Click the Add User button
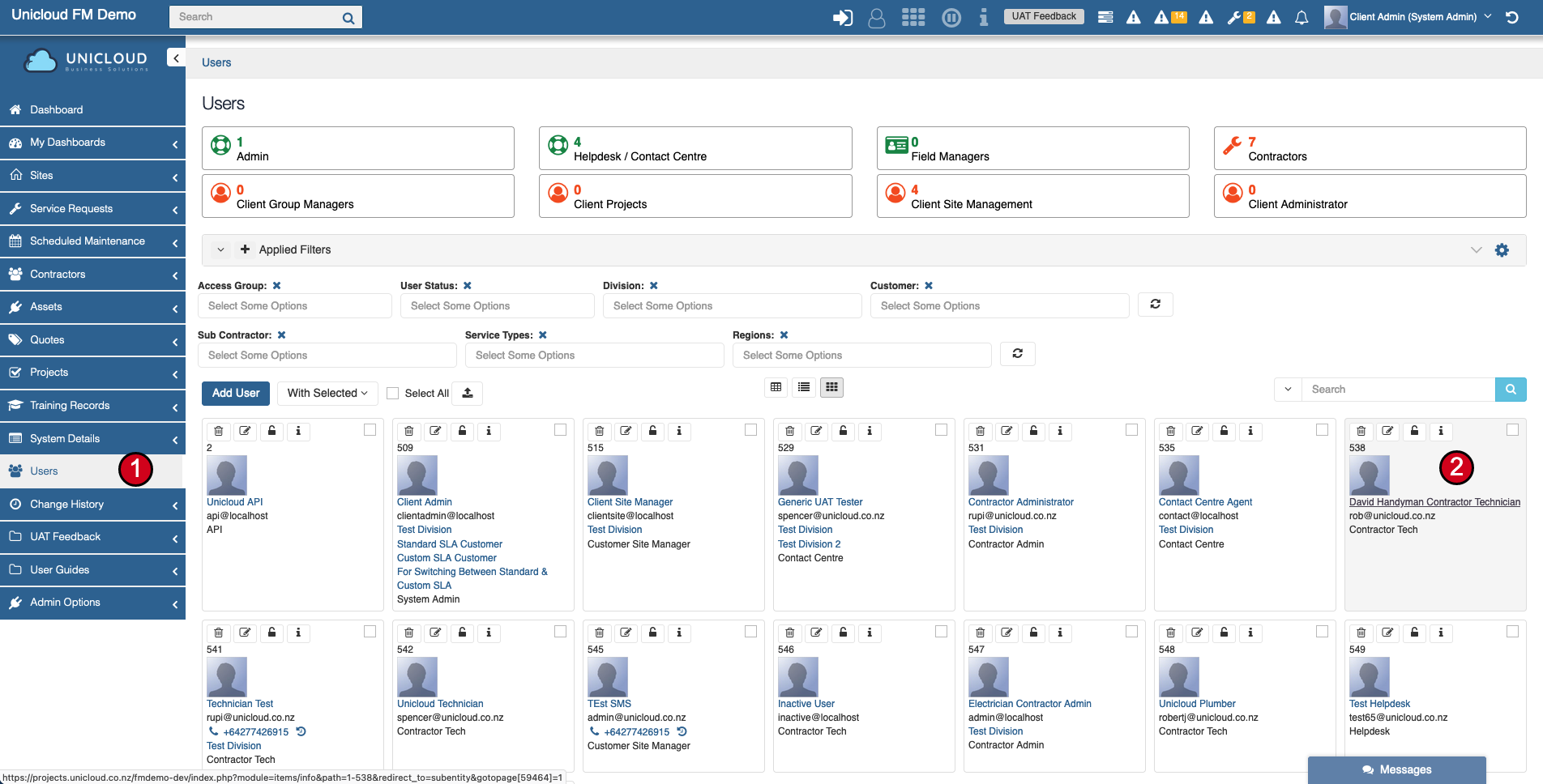 point(236,394)
